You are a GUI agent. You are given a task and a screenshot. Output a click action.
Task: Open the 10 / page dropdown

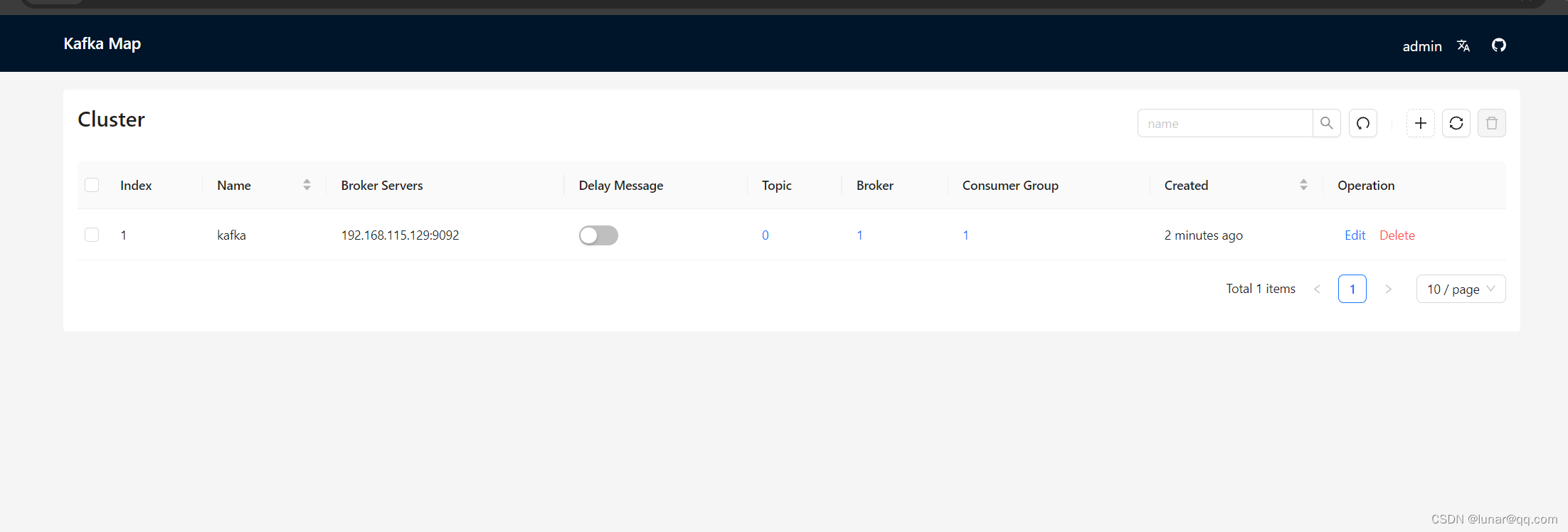tap(1461, 289)
